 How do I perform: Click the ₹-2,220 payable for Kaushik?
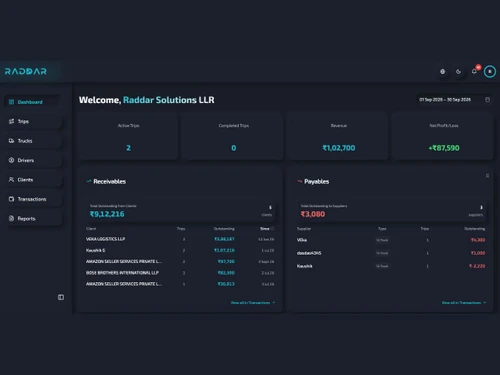click(x=477, y=266)
